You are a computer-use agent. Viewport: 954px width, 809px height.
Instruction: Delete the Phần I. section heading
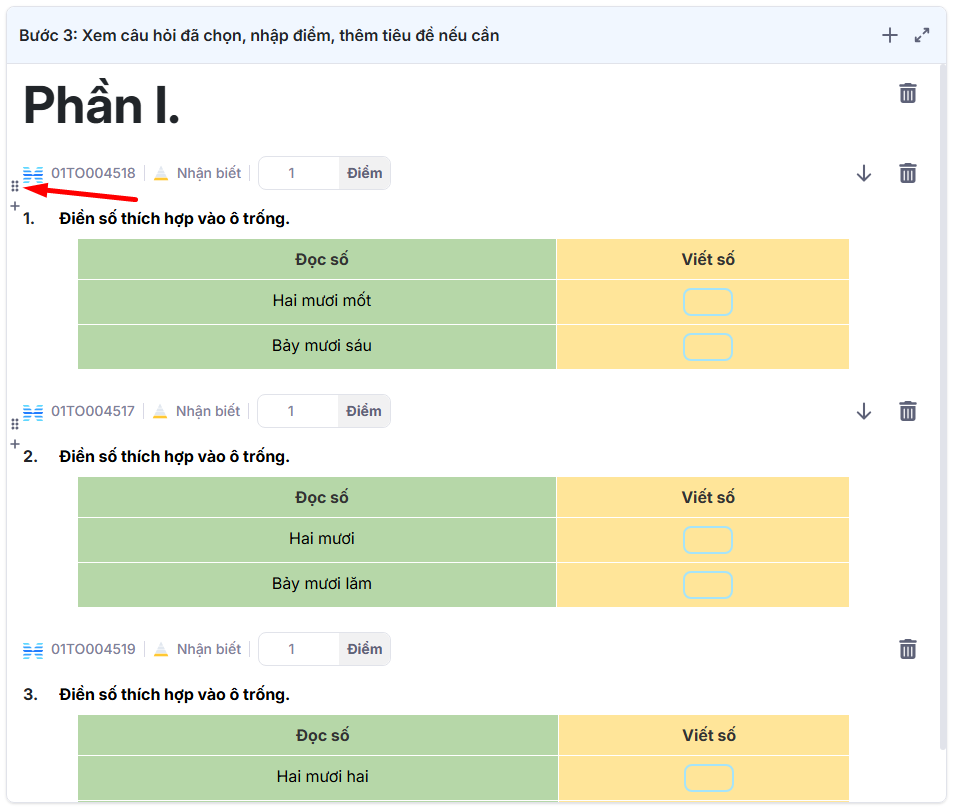coord(907,94)
